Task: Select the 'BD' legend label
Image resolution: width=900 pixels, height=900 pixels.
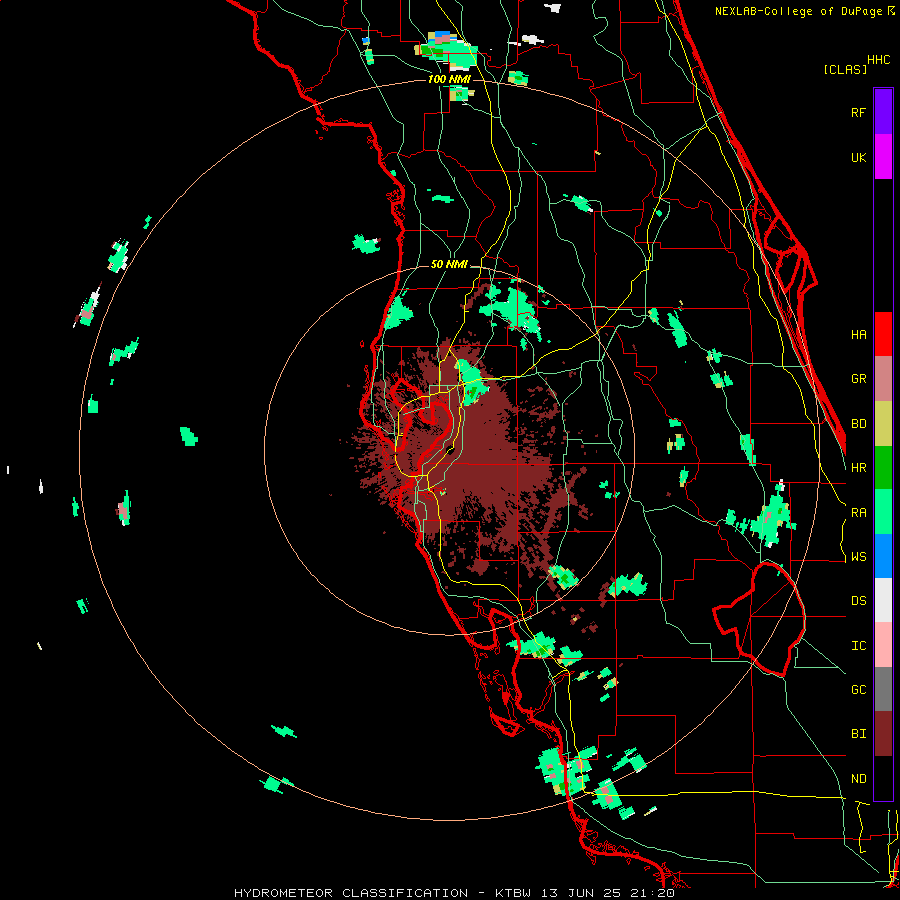Action: coord(858,424)
